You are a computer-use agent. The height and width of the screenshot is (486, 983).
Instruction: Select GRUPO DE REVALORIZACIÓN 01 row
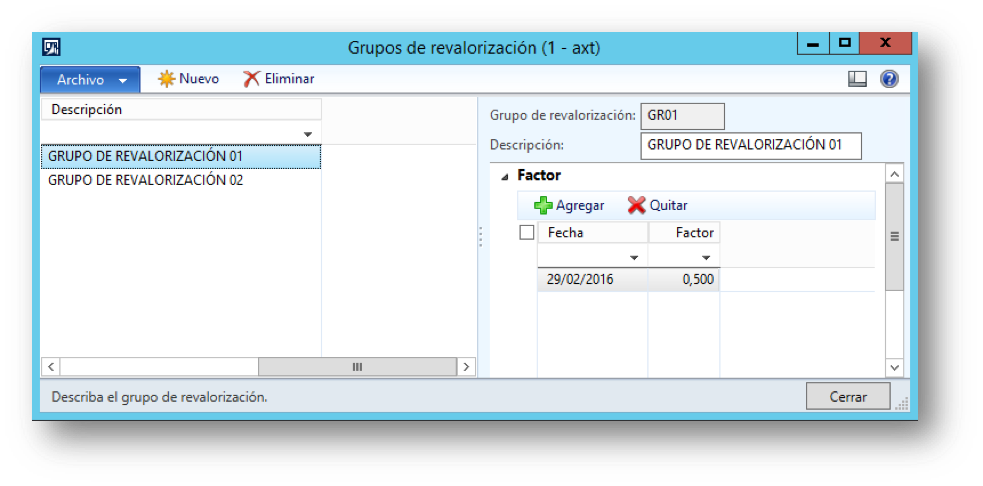[x=181, y=157]
